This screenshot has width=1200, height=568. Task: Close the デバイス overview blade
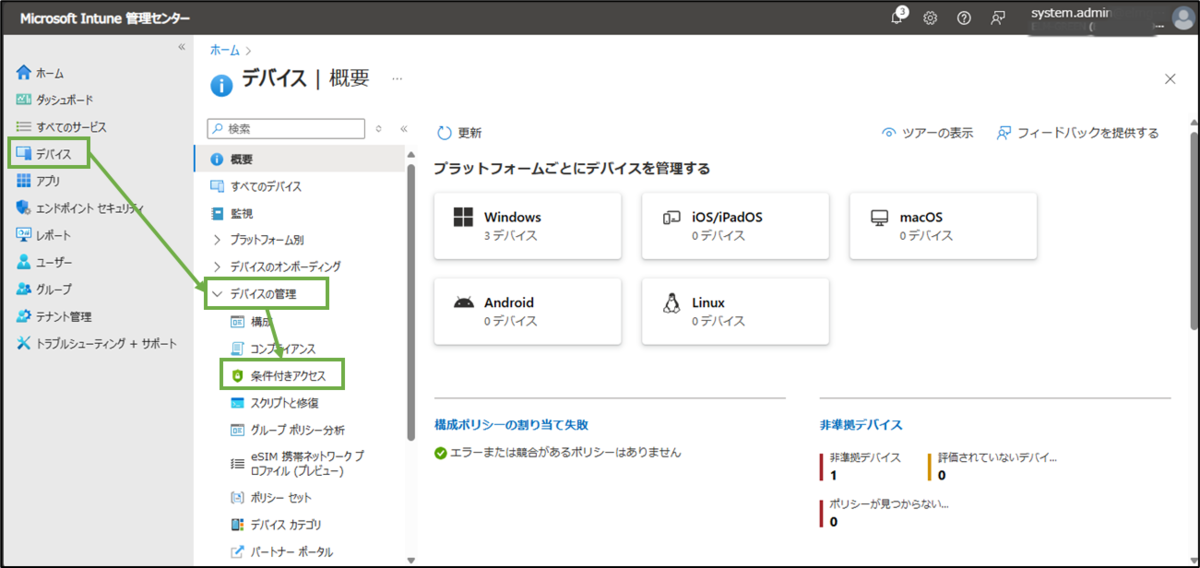tap(1170, 78)
